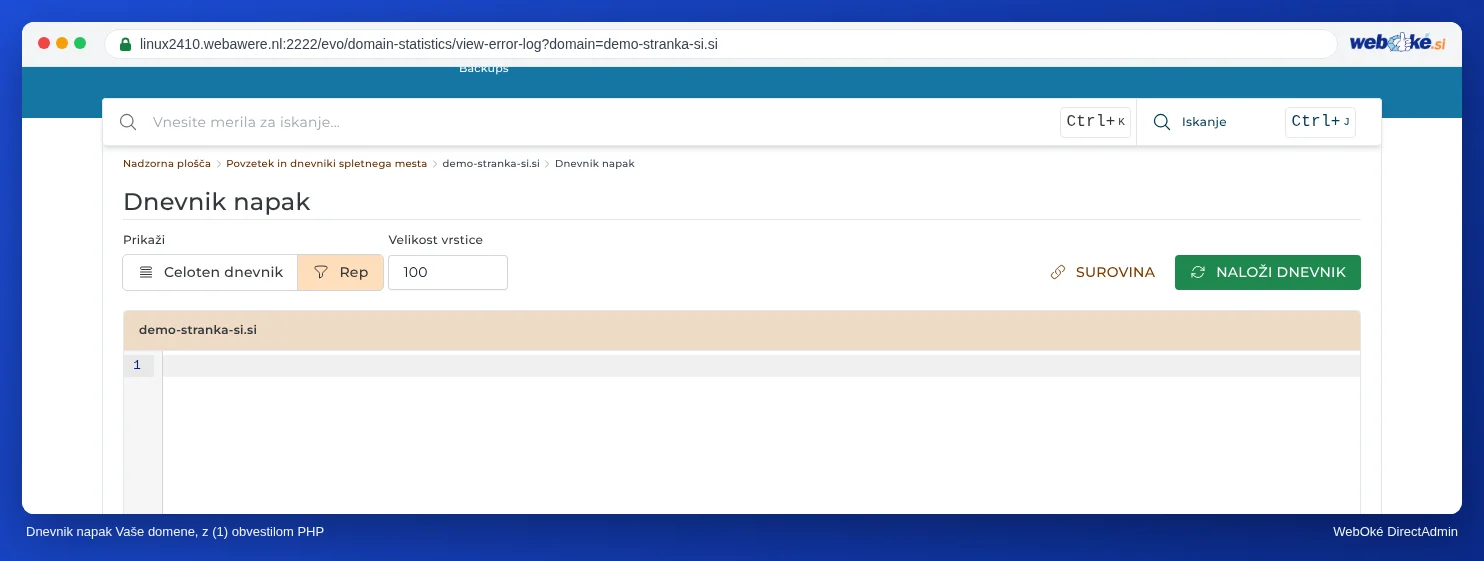This screenshot has height=561, width=1484.
Task: Click the chain link icon beside SUROVINA
Action: [x=1058, y=272]
